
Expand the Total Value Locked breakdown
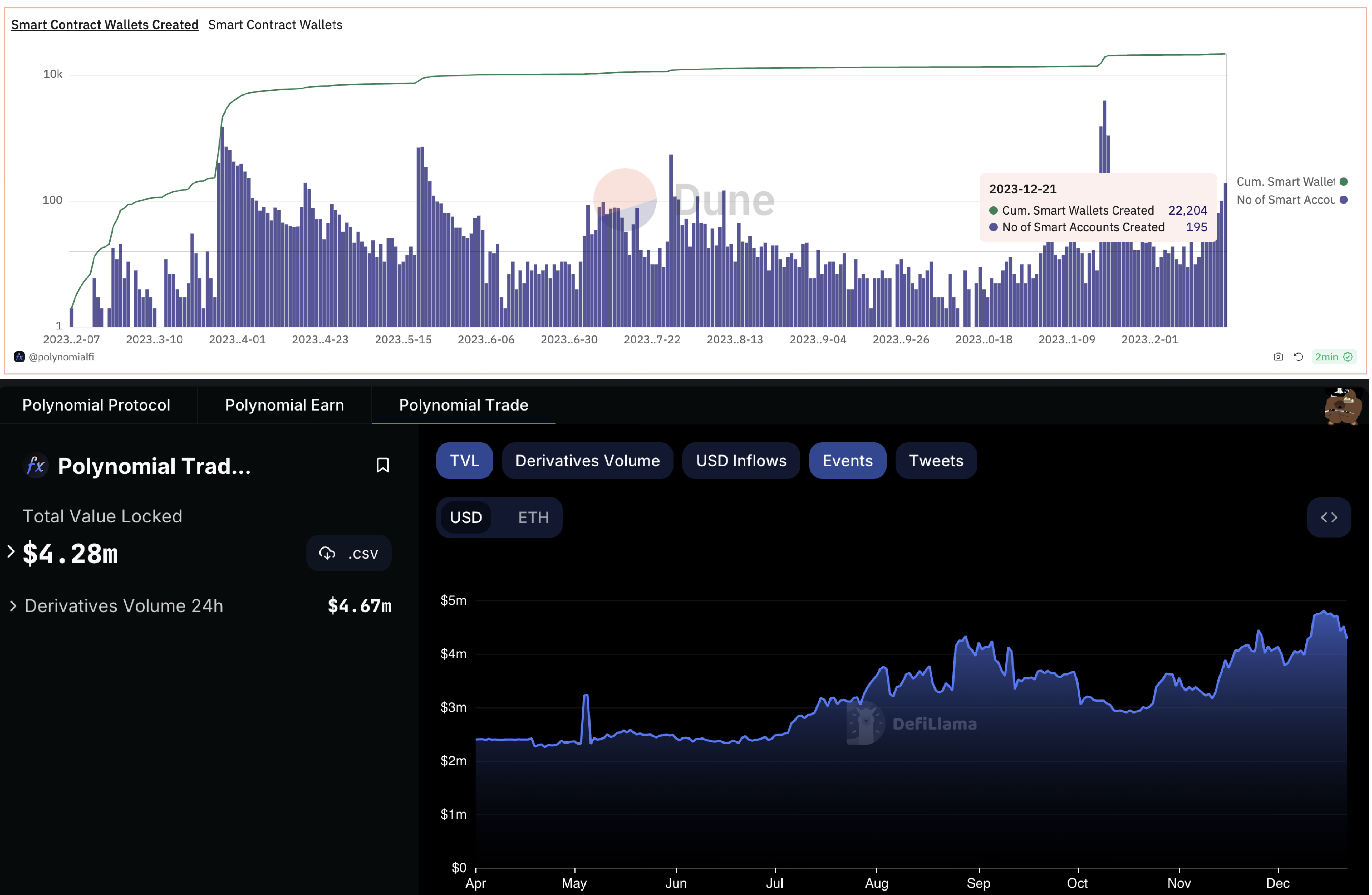[11, 552]
